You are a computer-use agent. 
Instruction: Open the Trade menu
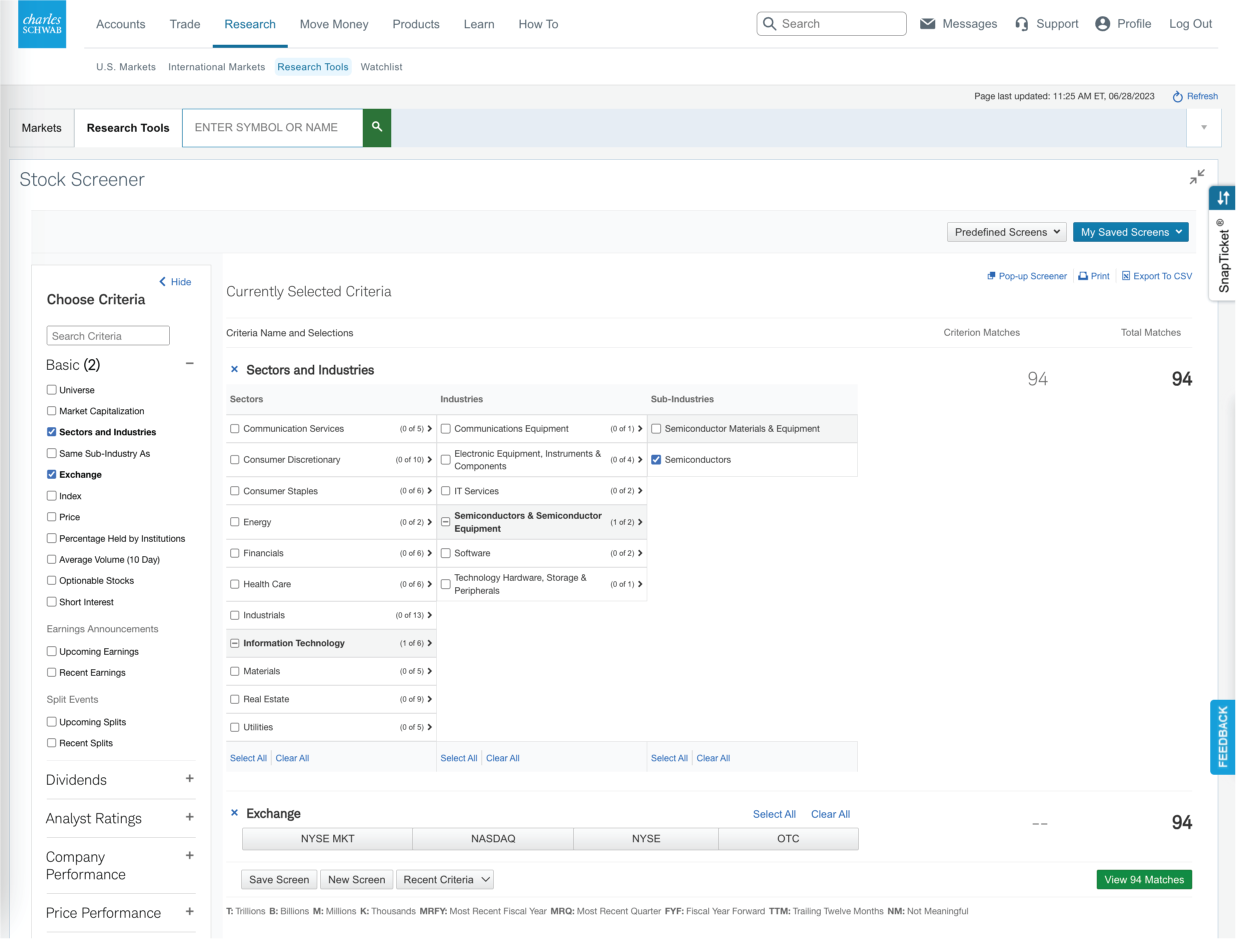point(185,24)
